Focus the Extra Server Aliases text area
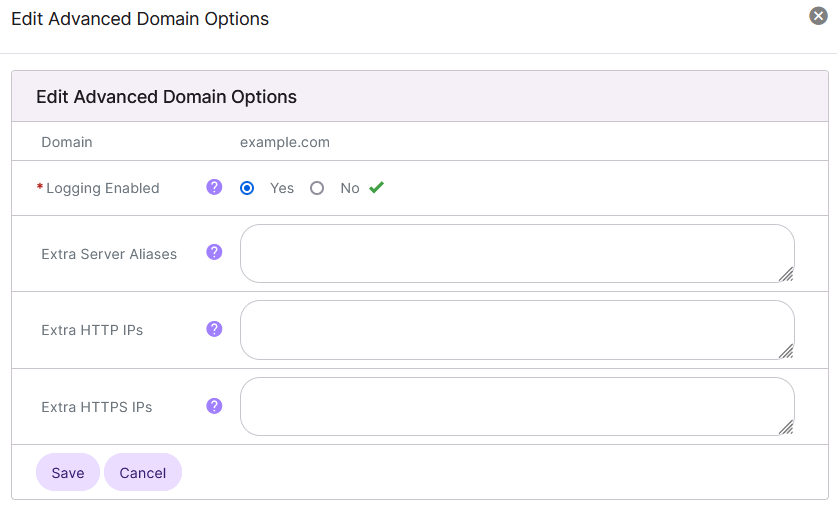837x517 pixels. [x=517, y=253]
